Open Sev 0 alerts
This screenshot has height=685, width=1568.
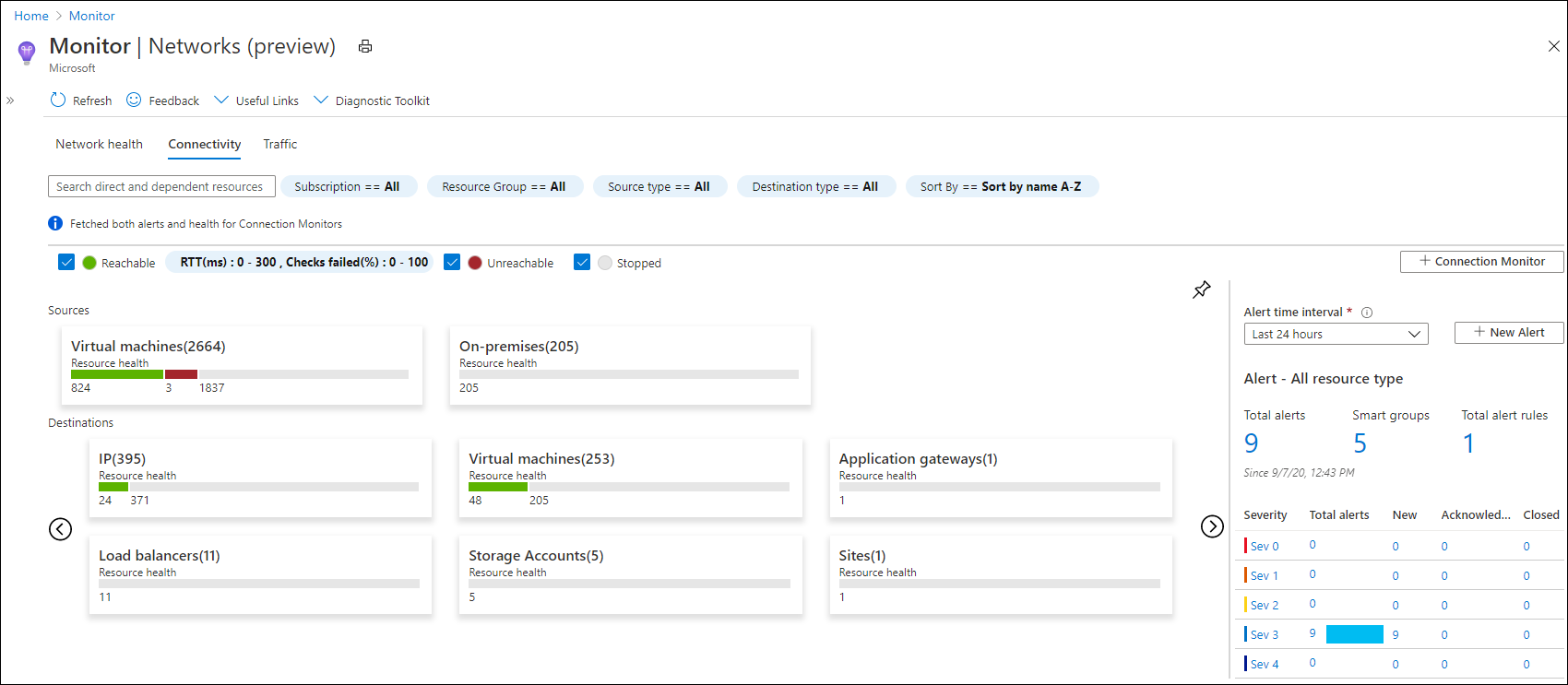(x=1265, y=546)
